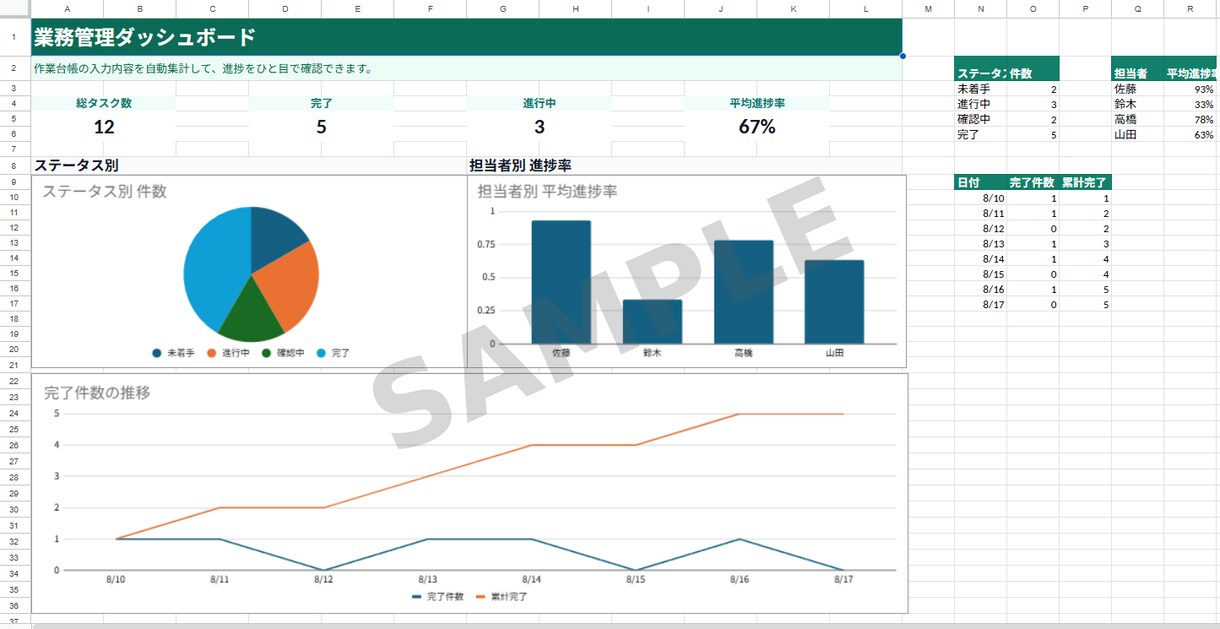This screenshot has height=629, width=1220.
Task: Select the total task count value 12
Action: [104, 127]
